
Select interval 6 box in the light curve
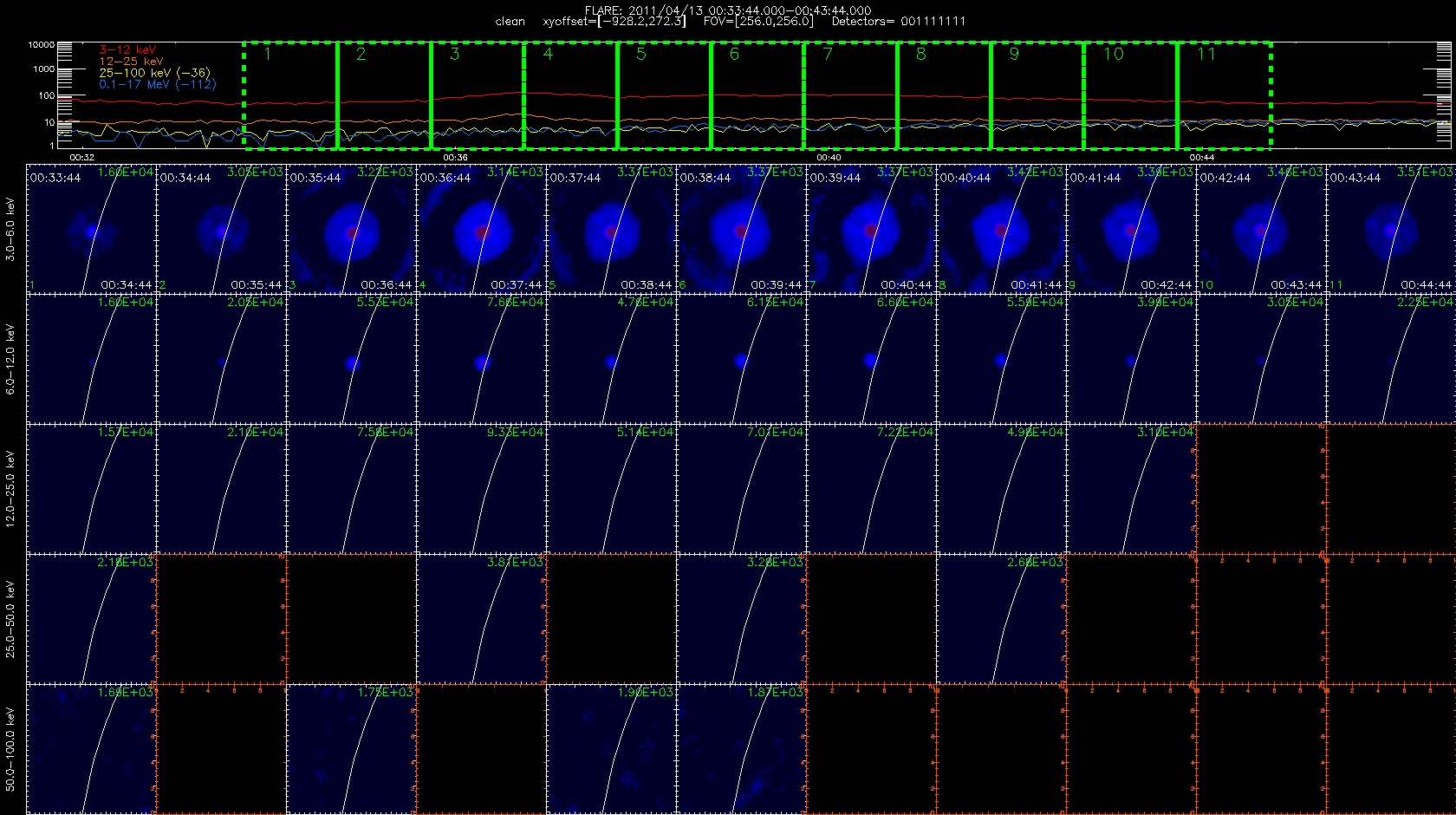tap(757, 95)
